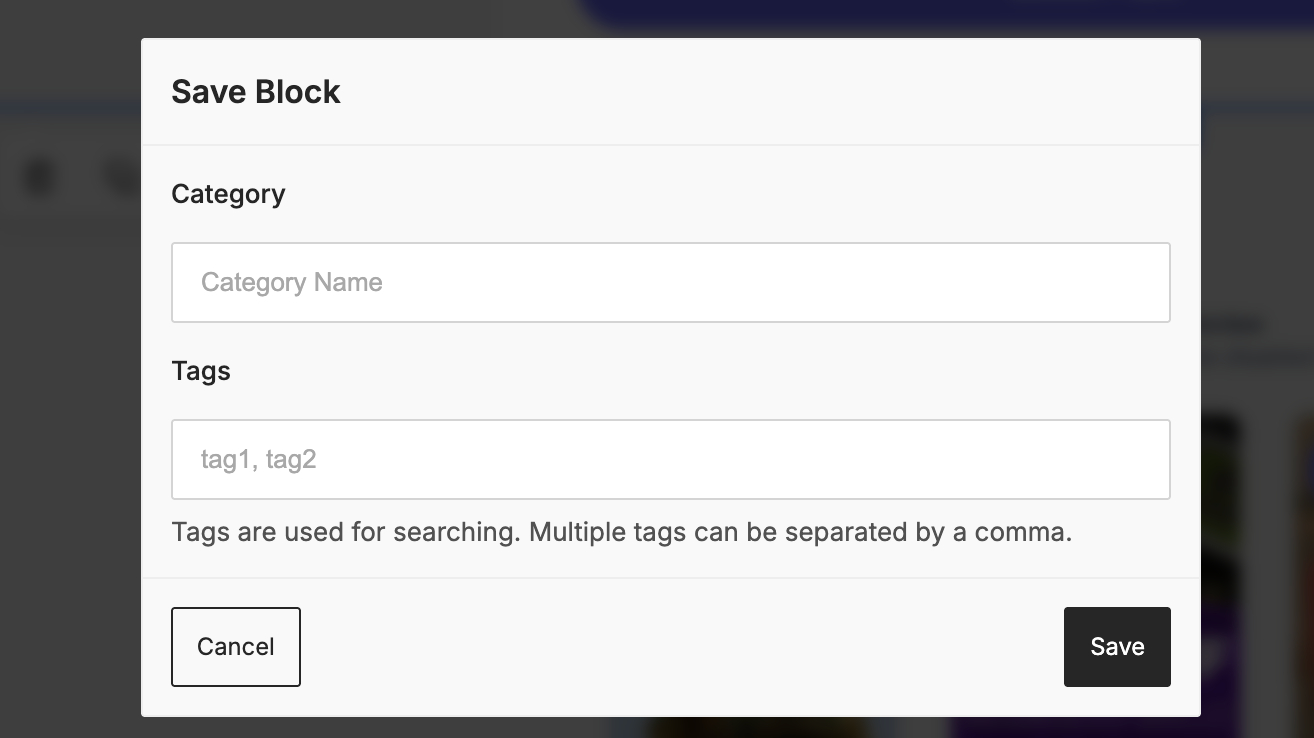Focus the Tags input field
The image size is (1314, 738).
pyautogui.click(x=670, y=459)
